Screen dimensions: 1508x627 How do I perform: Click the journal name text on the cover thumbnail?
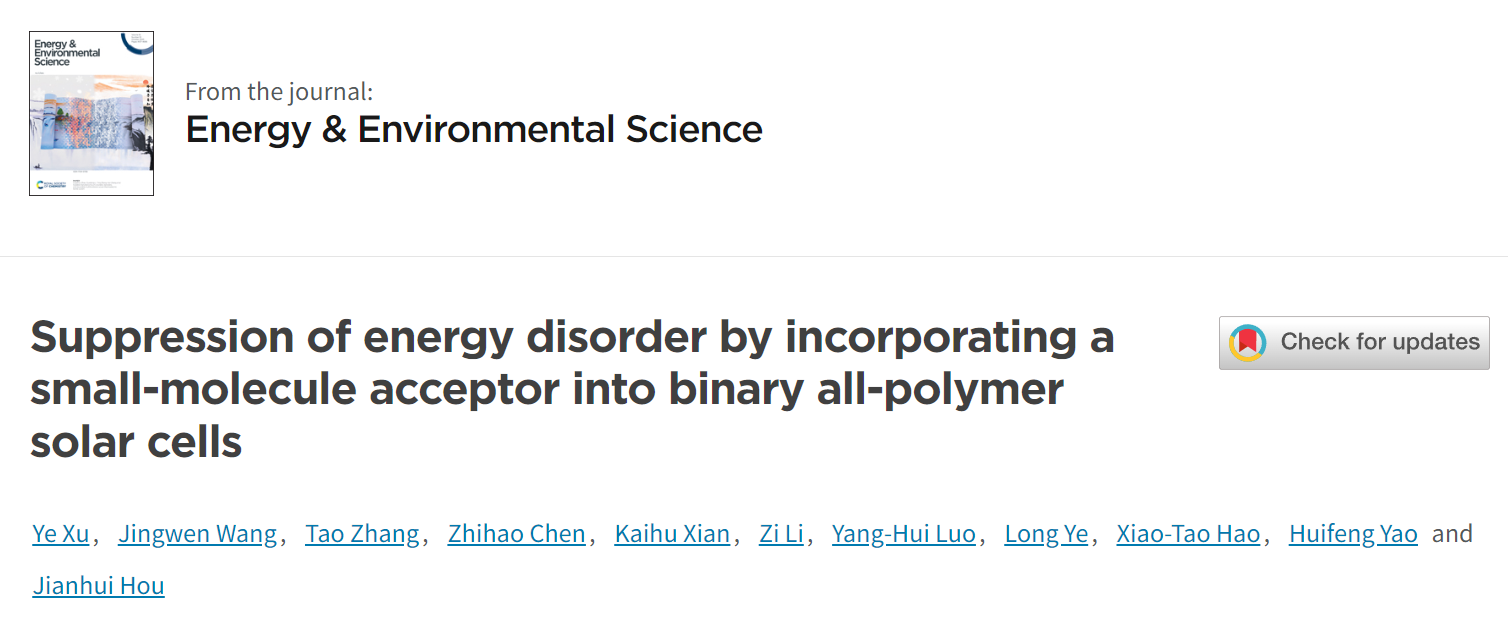coord(66,53)
